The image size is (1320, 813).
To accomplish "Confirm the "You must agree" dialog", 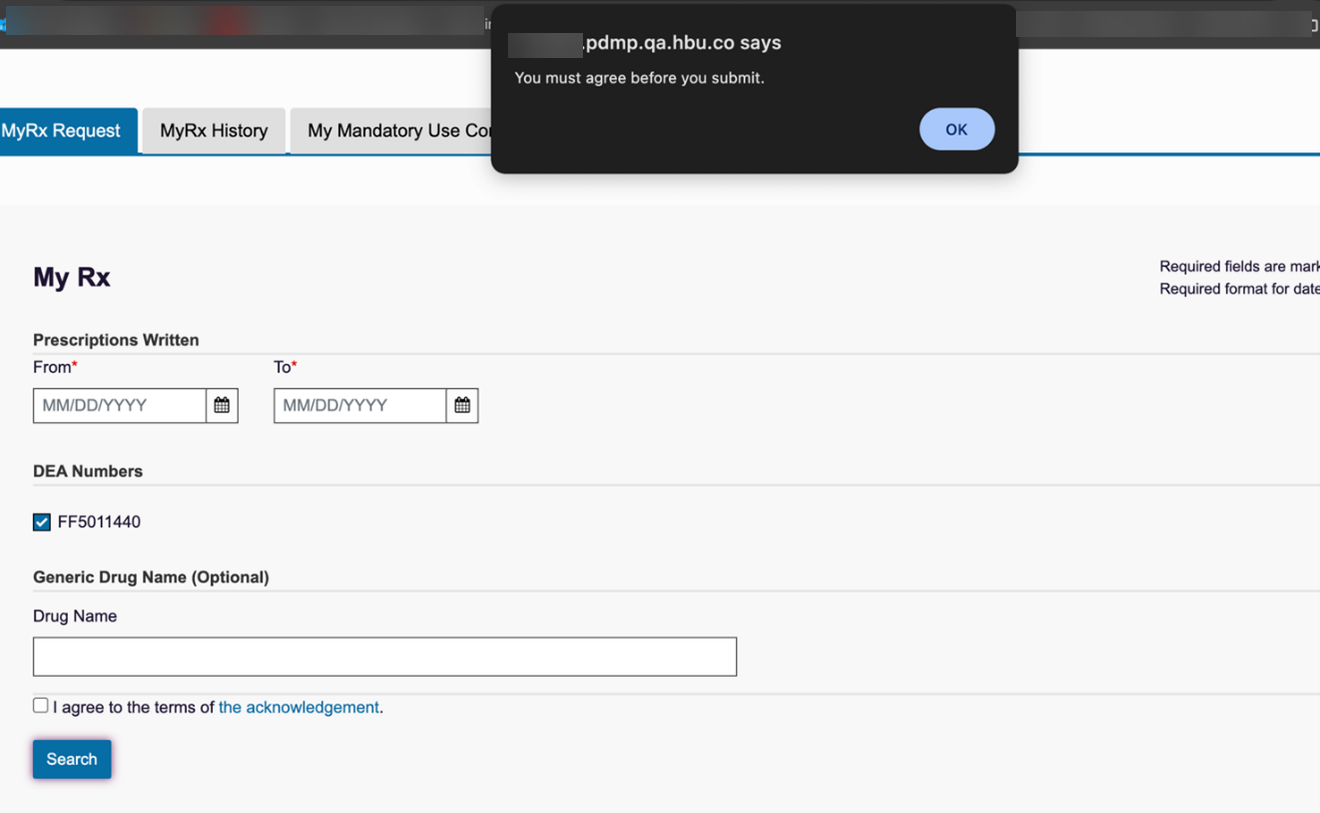I will pos(956,129).
